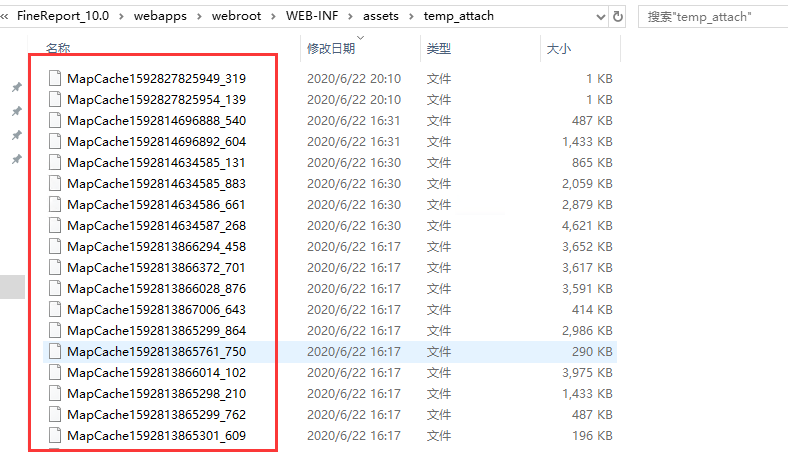The image size is (788, 466).
Task: Select the file icon of MapCache1592827825954_139
Action: click(x=55, y=100)
